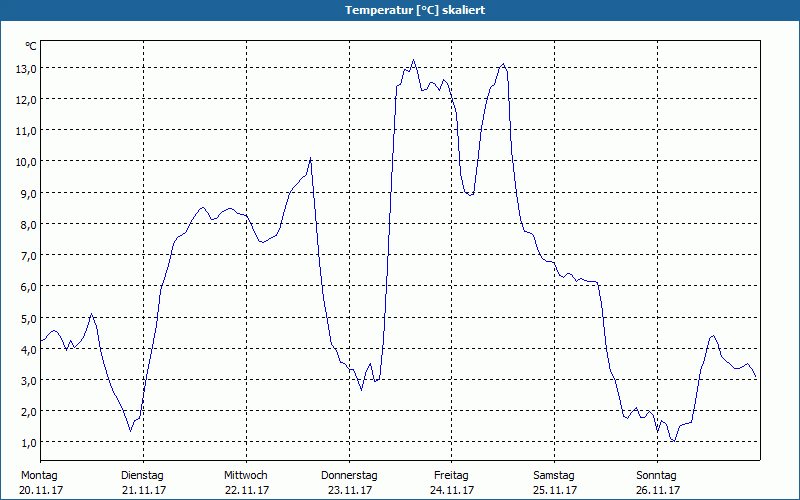The image size is (800, 500).
Task: Click the date 20.11.17
Action: (x=41, y=490)
